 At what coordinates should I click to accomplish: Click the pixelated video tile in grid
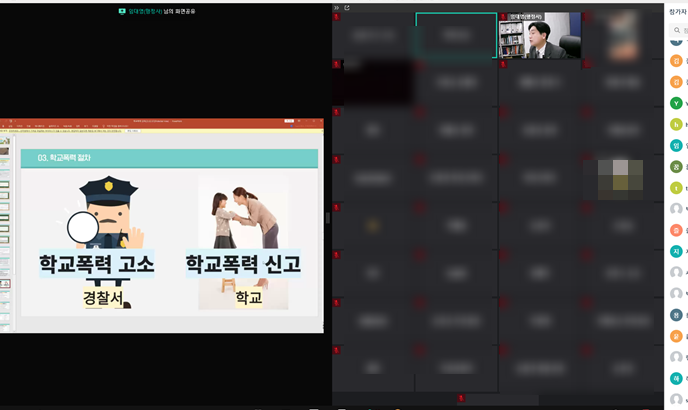pos(620,180)
